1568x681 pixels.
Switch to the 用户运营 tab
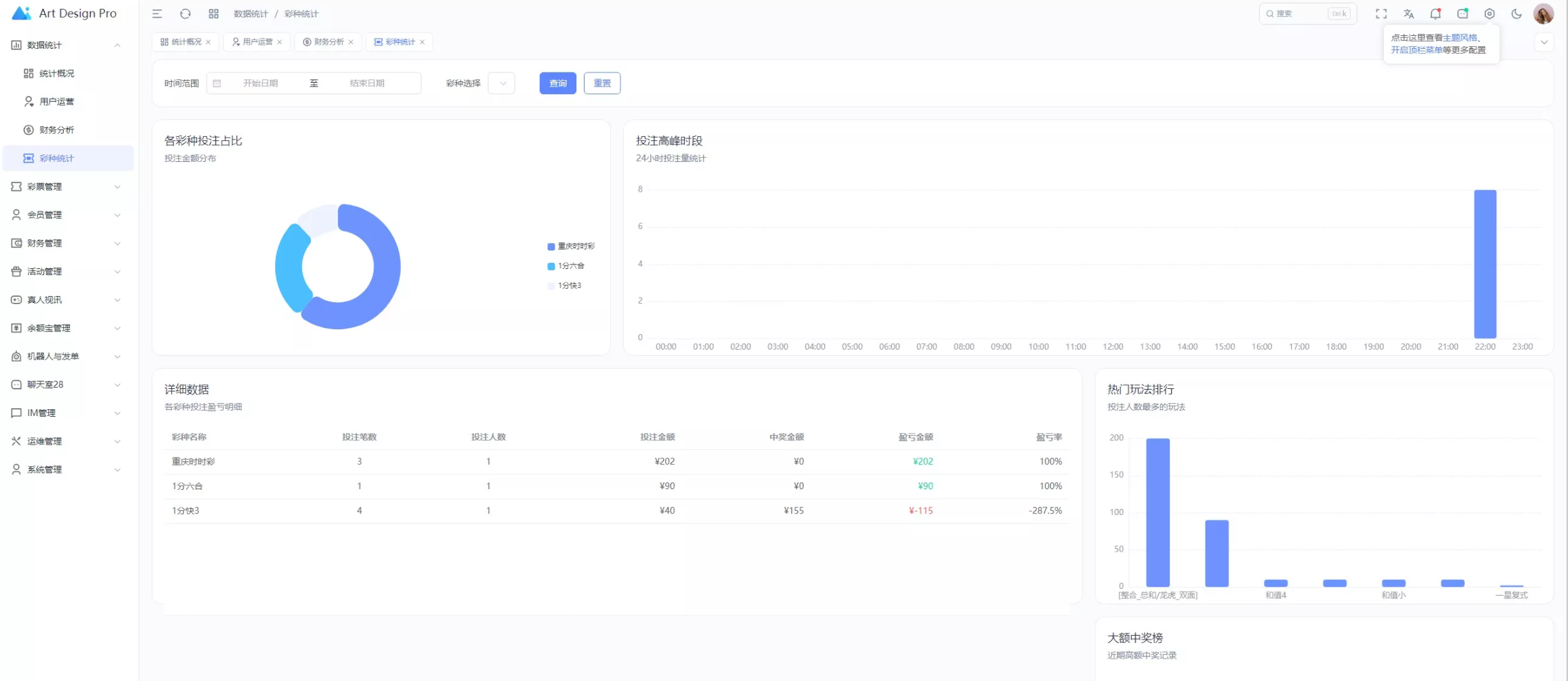[257, 42]
